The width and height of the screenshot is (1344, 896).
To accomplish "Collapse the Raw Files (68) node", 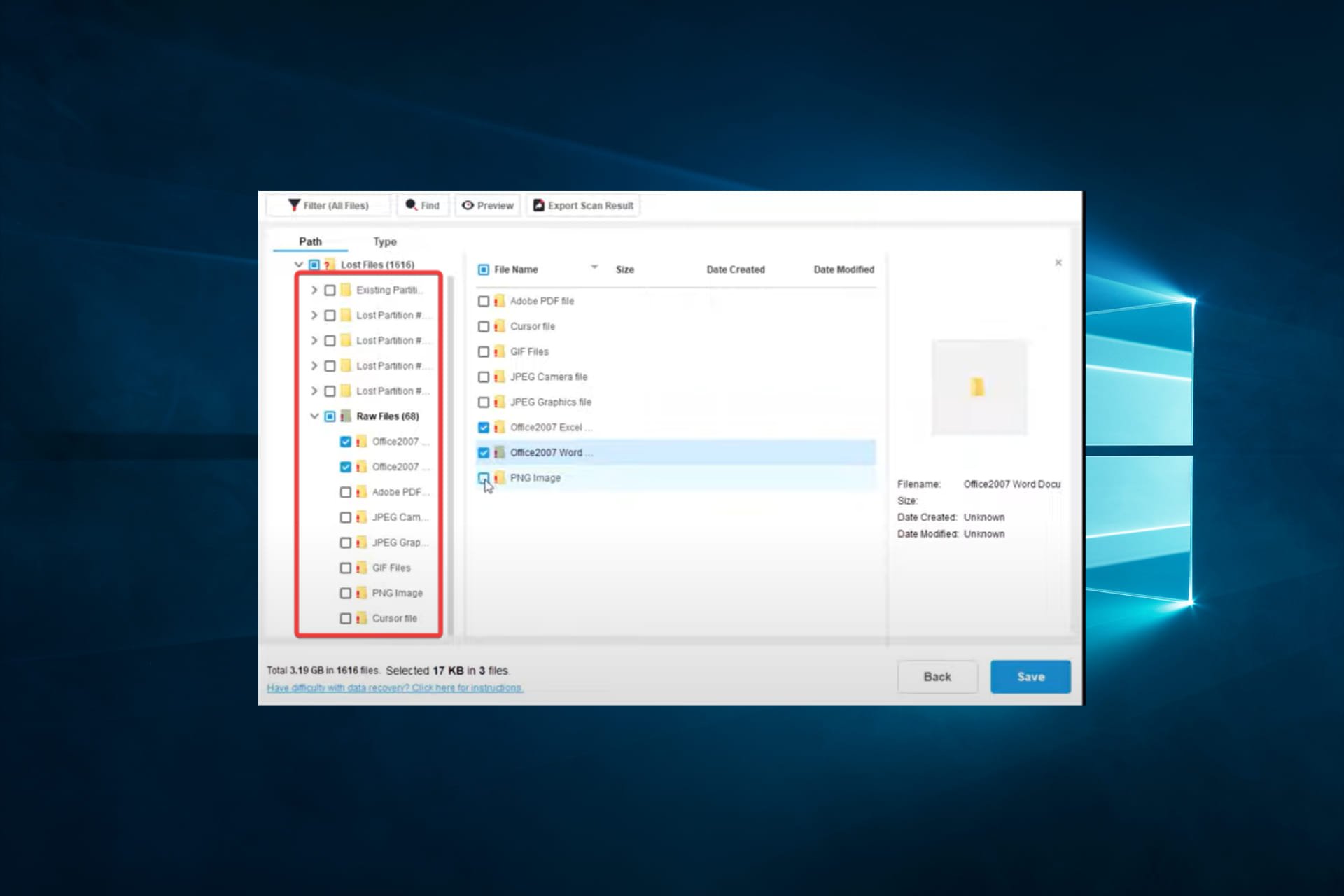I will [314, 416].
